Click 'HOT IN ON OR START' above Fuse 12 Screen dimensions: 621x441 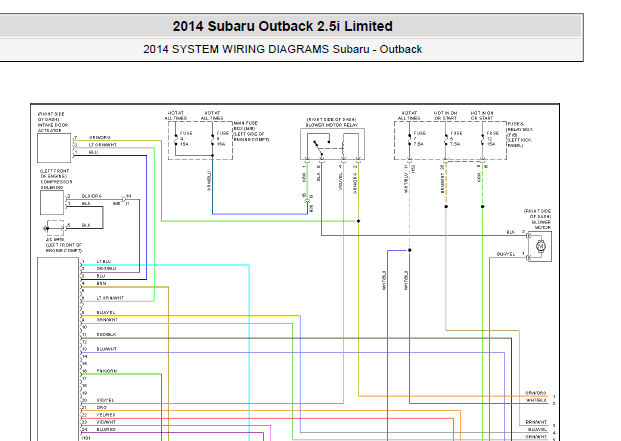[x=482, y=116]
